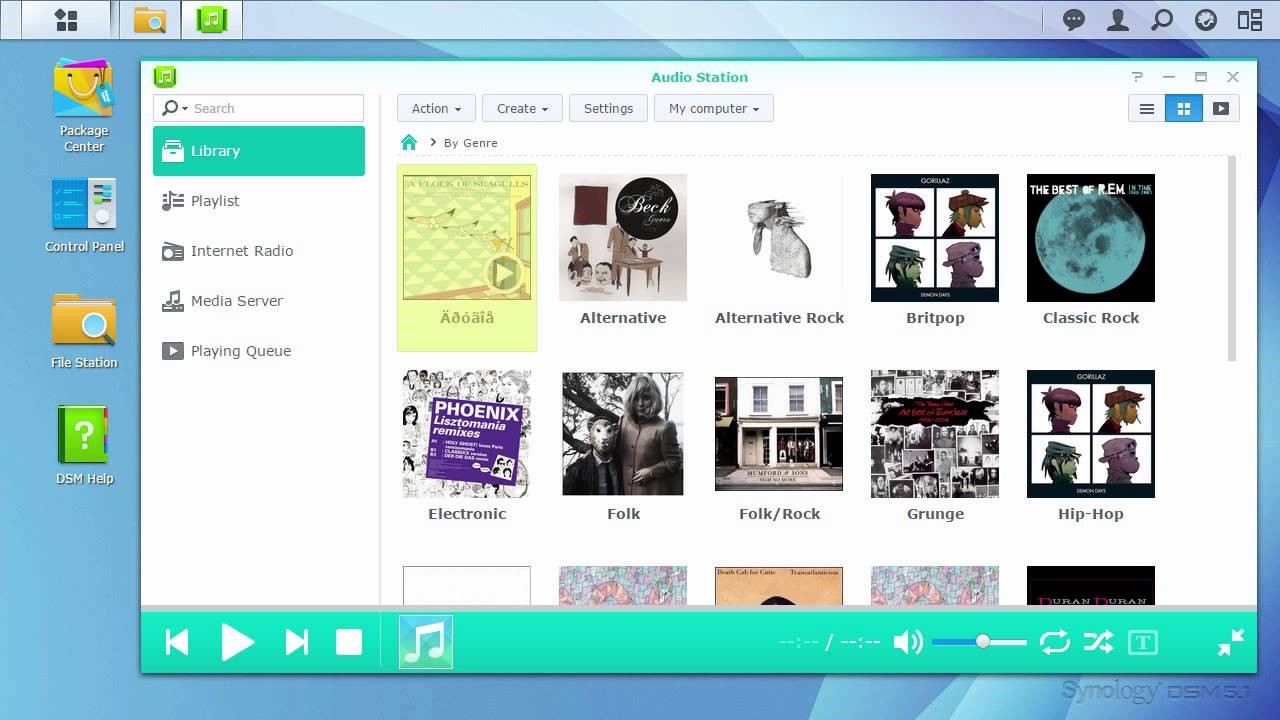Open the Electronic genre album
The height and width of the screenshot is (720, 1280).
467,434
